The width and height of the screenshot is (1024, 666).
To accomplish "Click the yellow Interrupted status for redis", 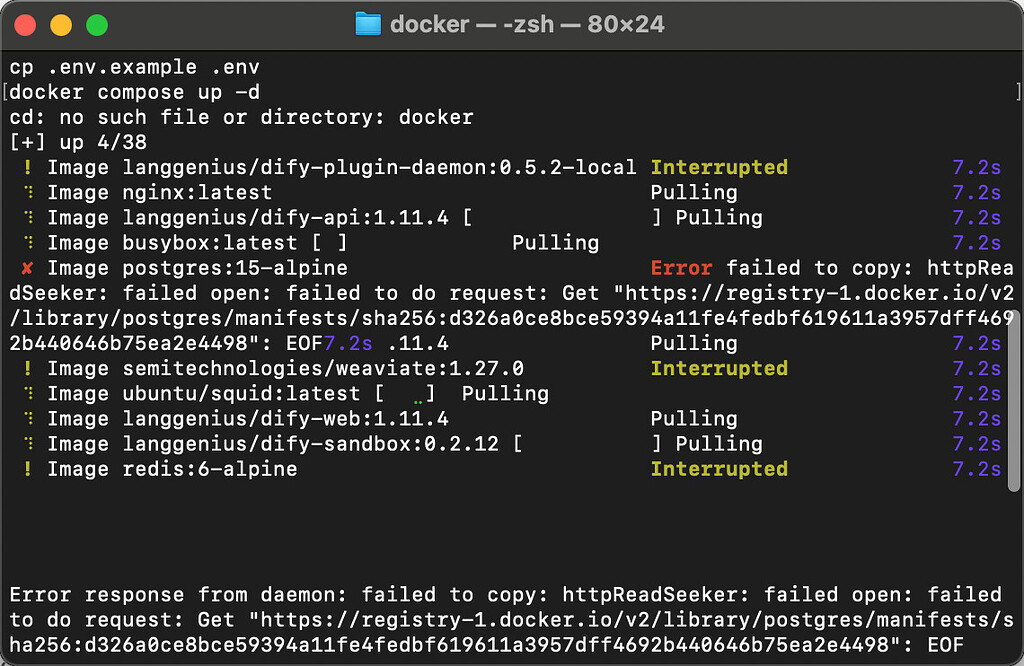I will coord(719,469).
